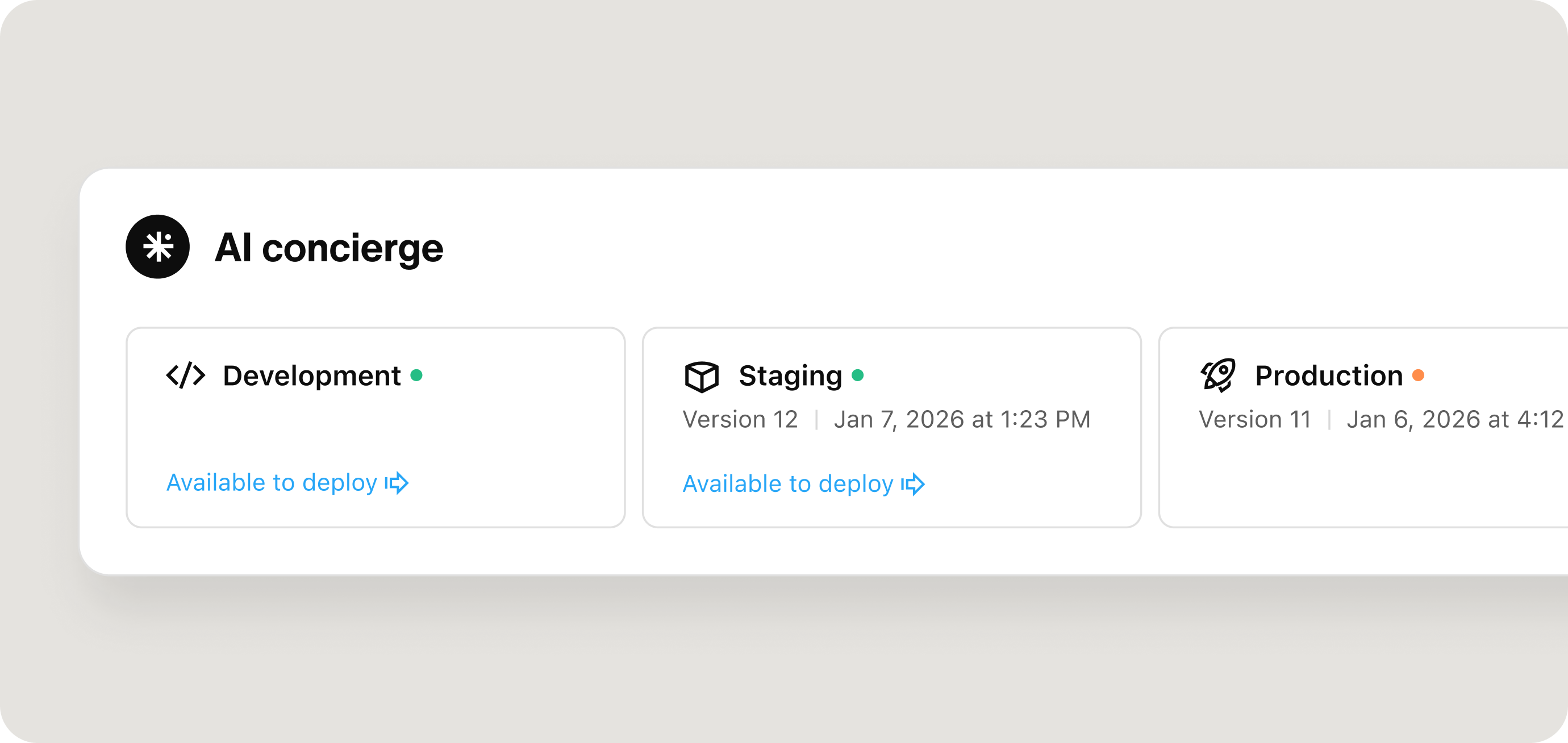
Task: Click the Production rocket icon
Action: coord(1218,375)
